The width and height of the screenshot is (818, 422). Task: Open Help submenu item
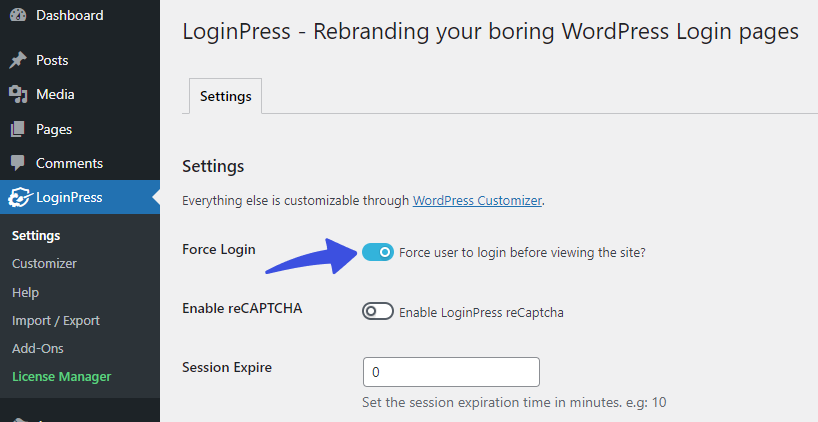26,293
